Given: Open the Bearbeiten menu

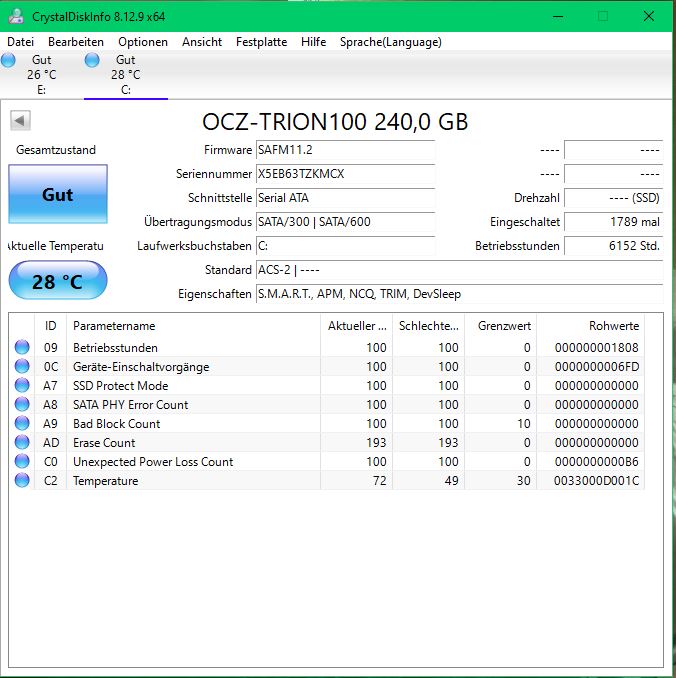Looking at the screenshot, I should pos(76,42).
